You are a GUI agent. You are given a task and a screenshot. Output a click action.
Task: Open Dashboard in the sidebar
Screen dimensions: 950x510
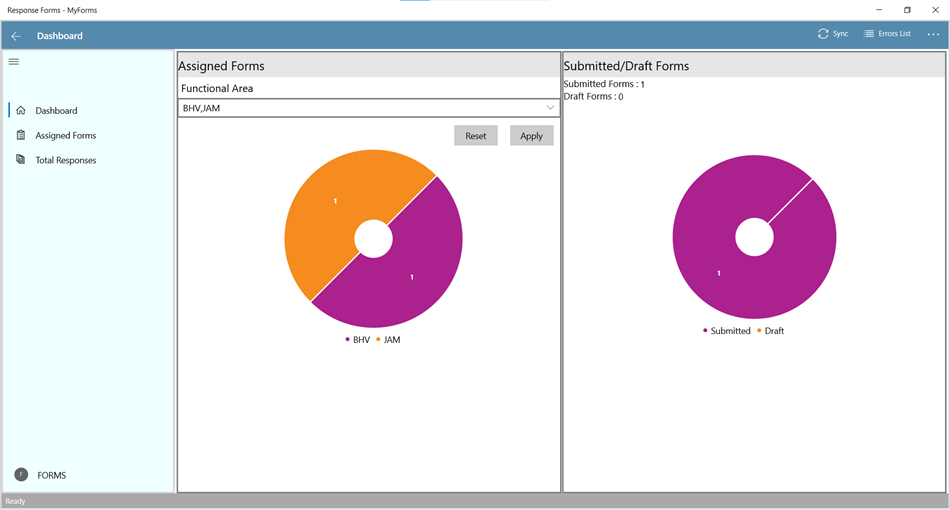[x=56, y=110]
